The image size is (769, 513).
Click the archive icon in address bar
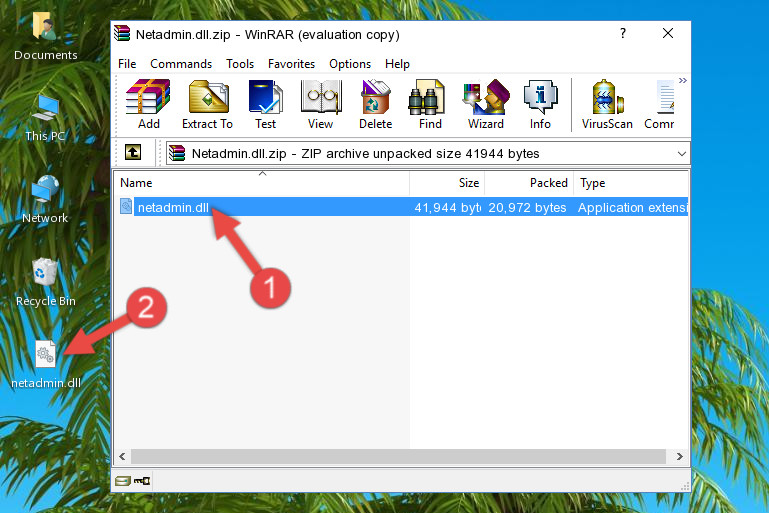pyautogui.click(x=177, y=154)
